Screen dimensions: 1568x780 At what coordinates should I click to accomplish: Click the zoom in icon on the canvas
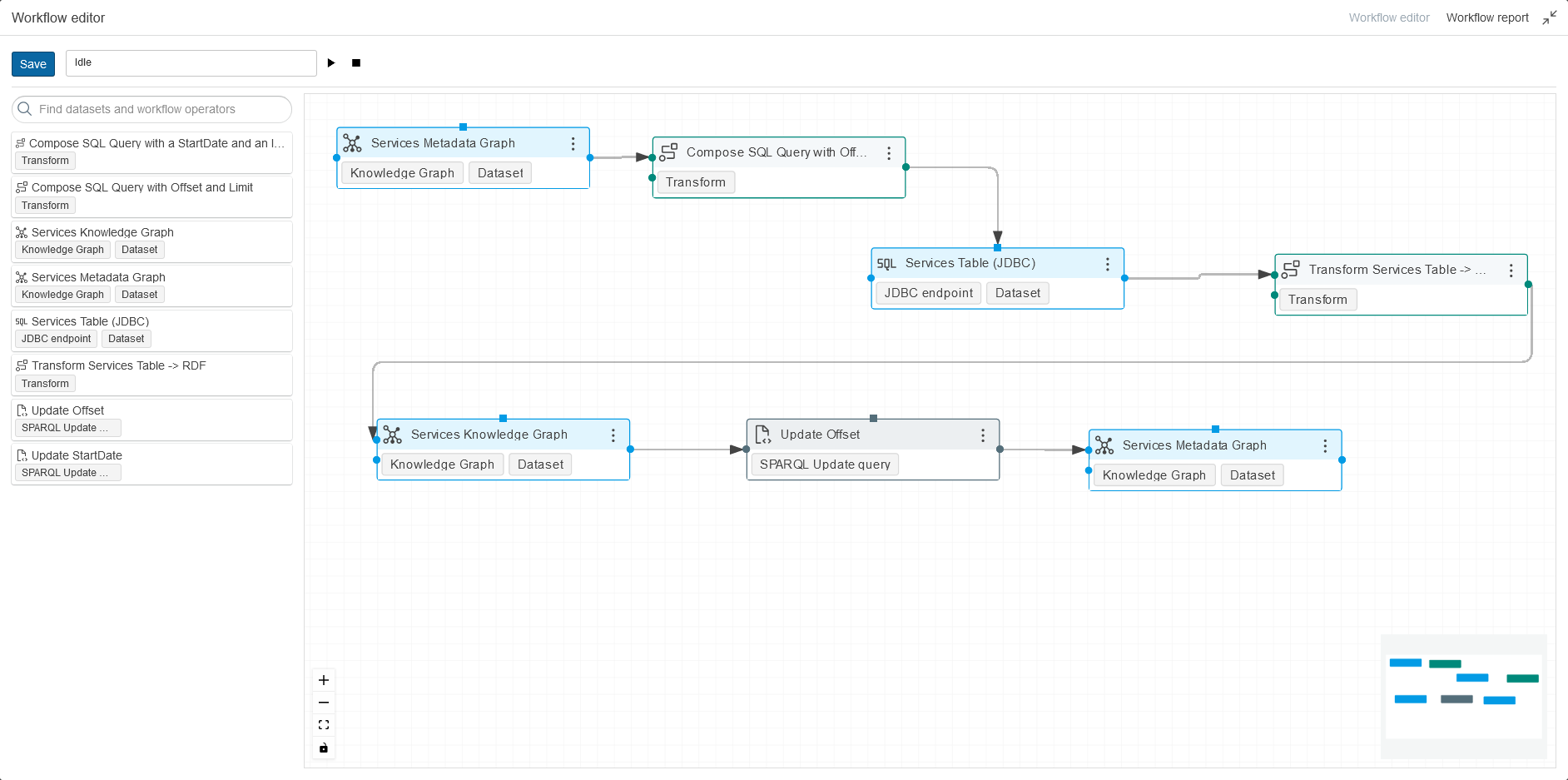pyautogui.click(x=324, y=680)
